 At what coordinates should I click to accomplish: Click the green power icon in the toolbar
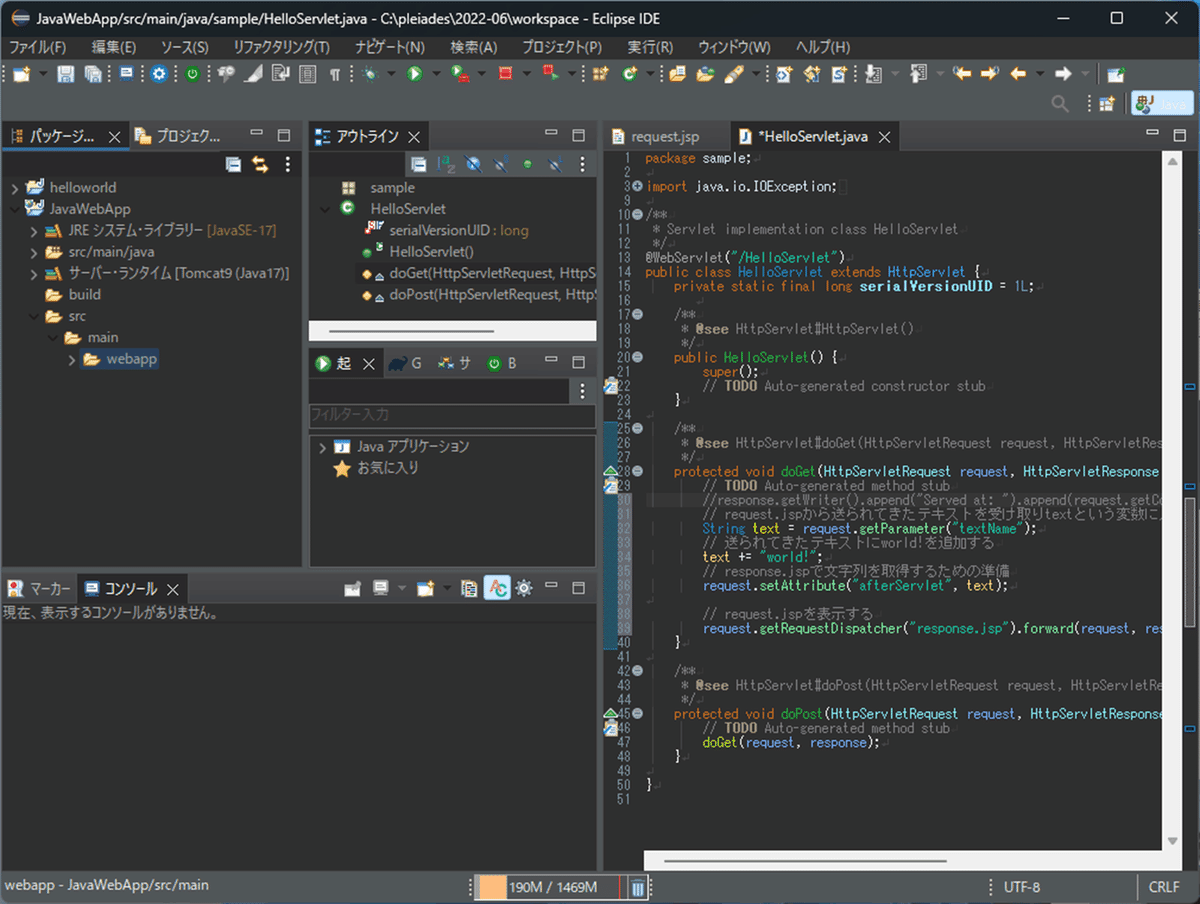pos(192,74)
